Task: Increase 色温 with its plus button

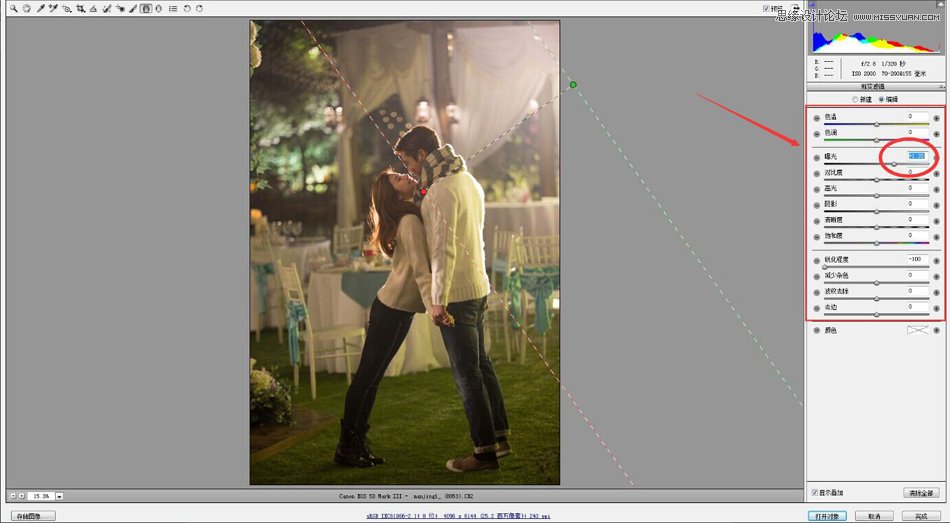Action: coord(937,118)
